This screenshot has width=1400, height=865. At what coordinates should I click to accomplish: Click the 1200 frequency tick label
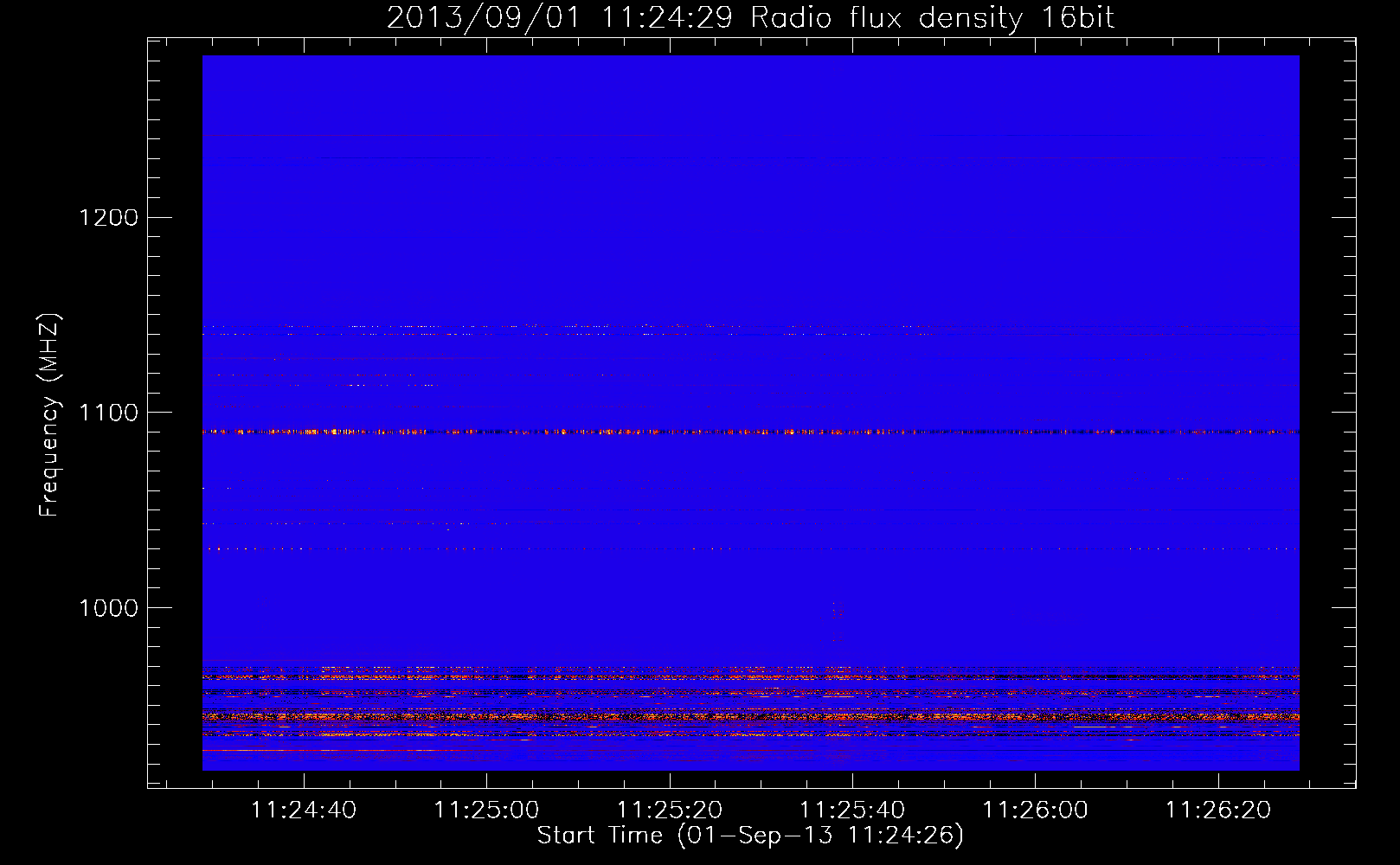(x=109, y=218)
